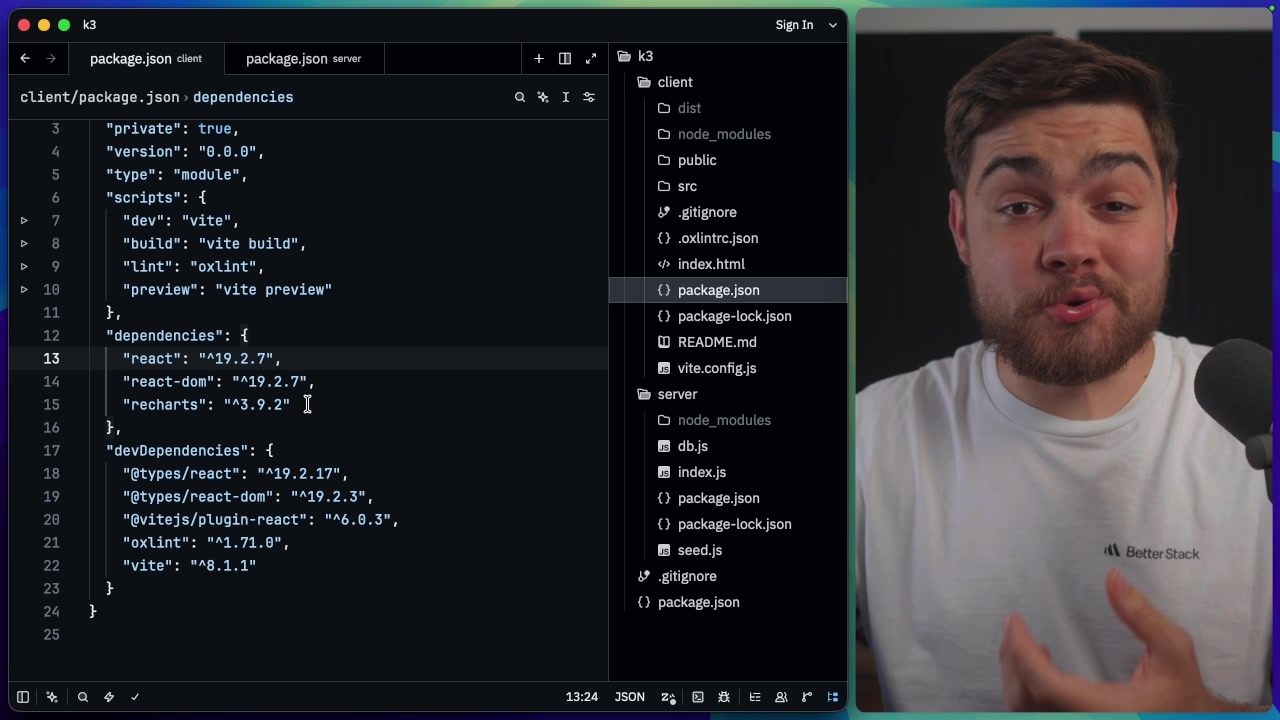Image resolution: width=1280 pixels, height=720 pixels.
Task: Open git panel branch icon
Action: pyautogui.click(x=806, y=697)
